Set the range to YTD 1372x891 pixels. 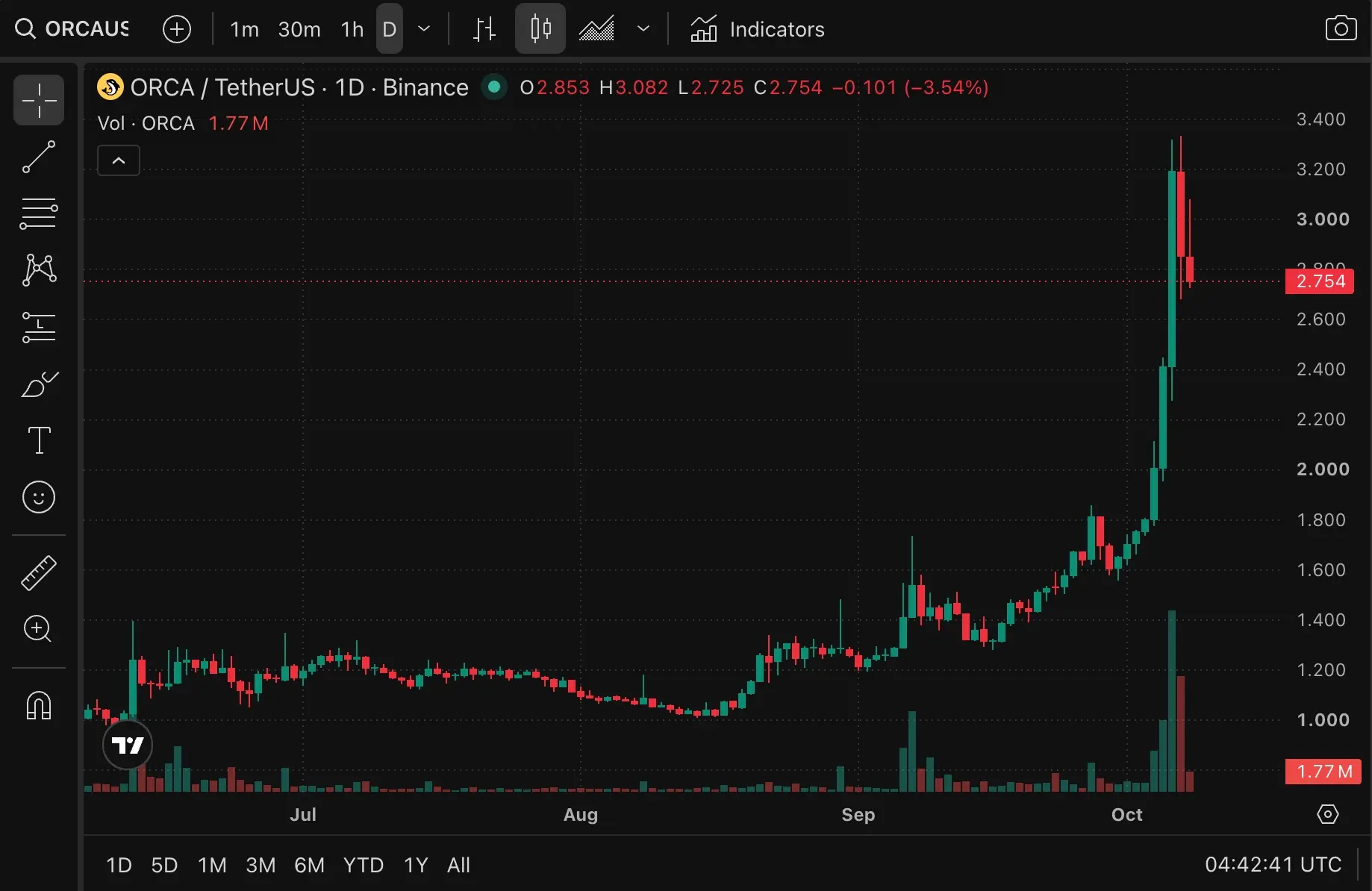click(x=364, y=865)
